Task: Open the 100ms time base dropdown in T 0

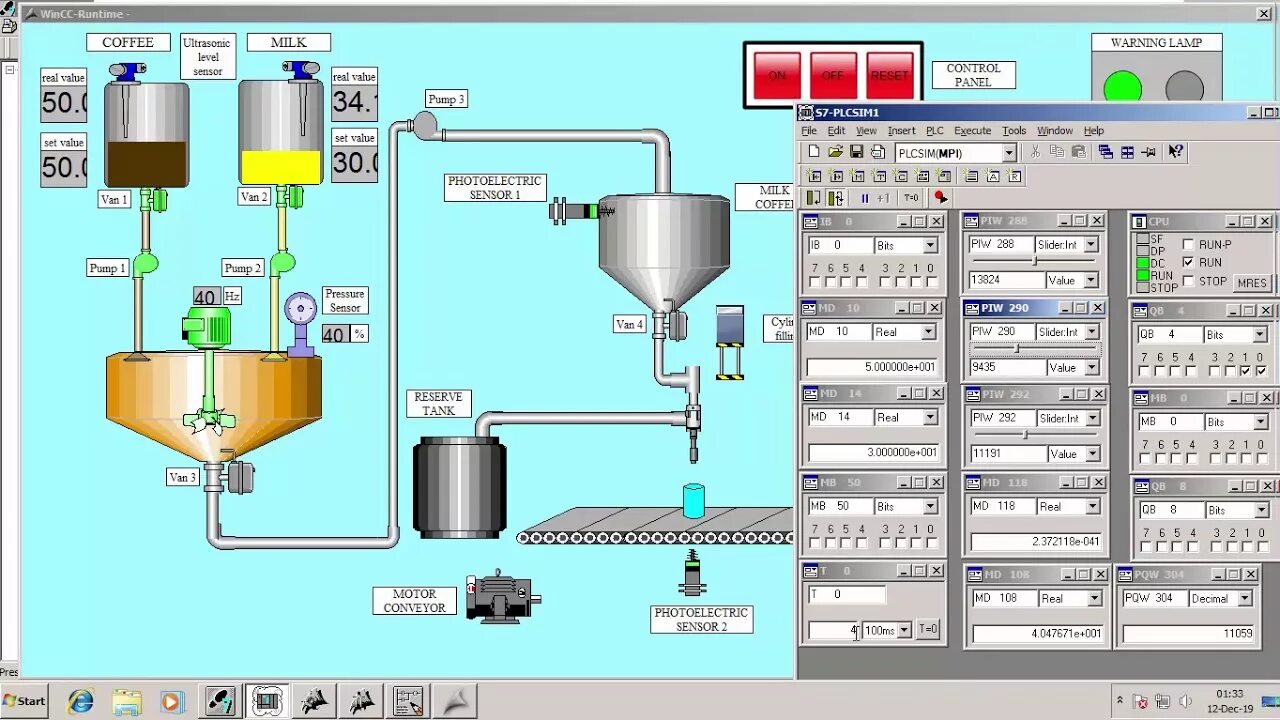Action: point(904,630)
